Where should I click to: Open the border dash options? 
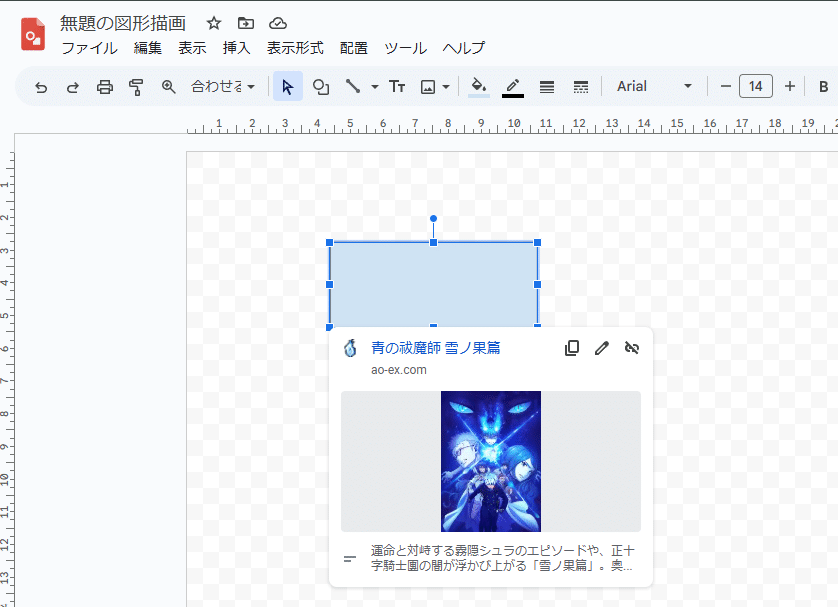click(580, 87)
